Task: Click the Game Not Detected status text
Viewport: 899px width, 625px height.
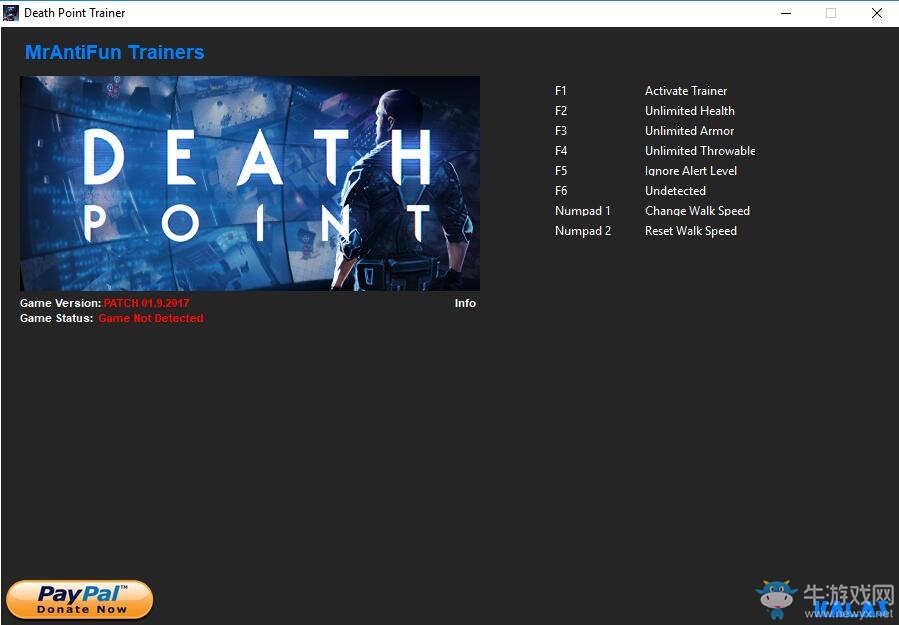Action: click(151, 318)
